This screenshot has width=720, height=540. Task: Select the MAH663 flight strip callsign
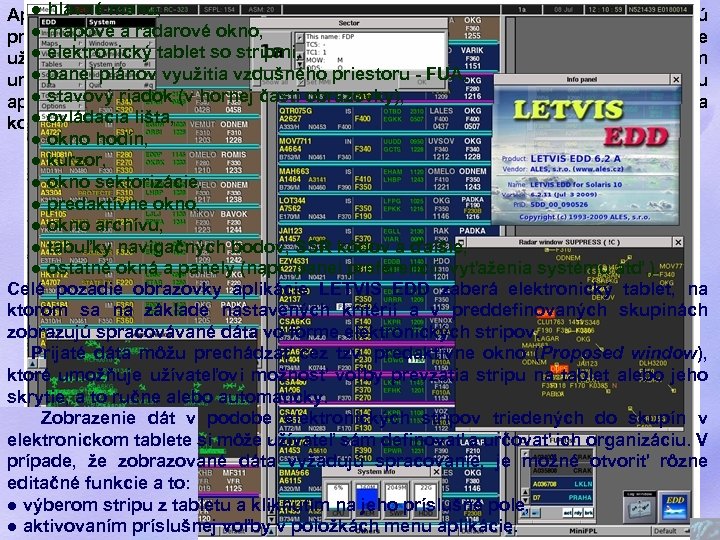(294, 171)
